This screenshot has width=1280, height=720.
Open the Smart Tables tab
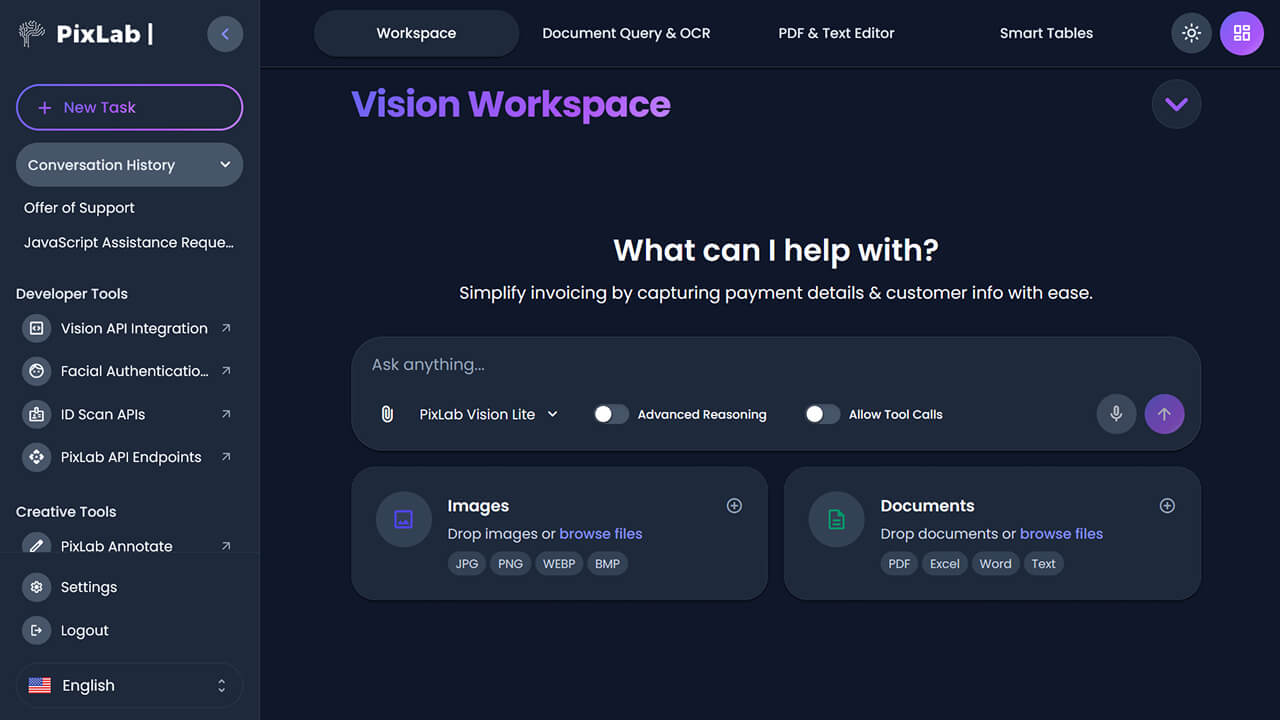coord(1046,33)
